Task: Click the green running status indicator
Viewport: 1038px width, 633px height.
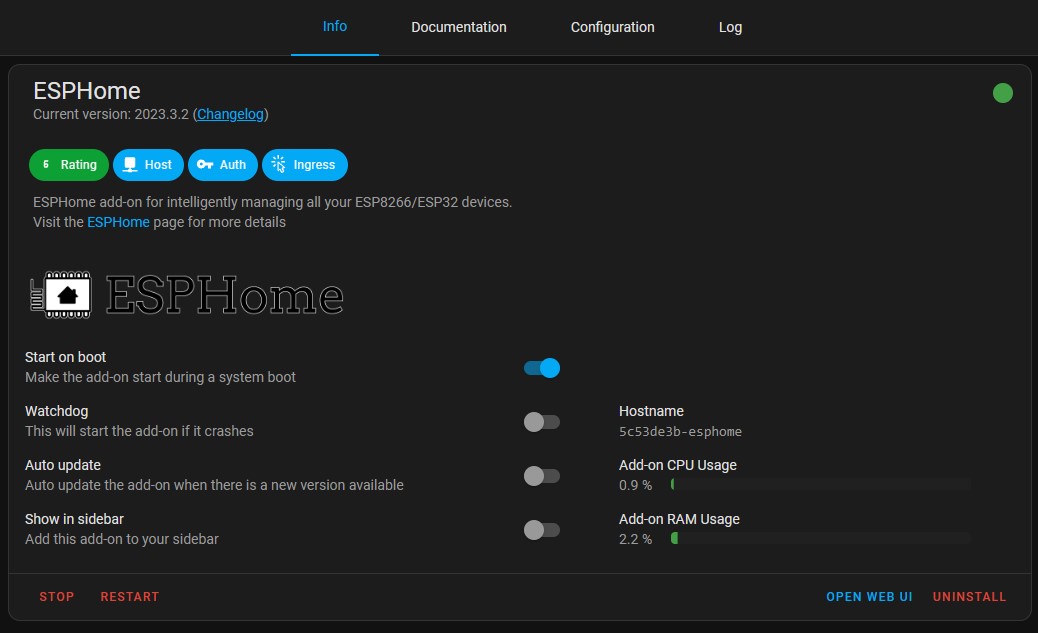Action: (1002, 93)
